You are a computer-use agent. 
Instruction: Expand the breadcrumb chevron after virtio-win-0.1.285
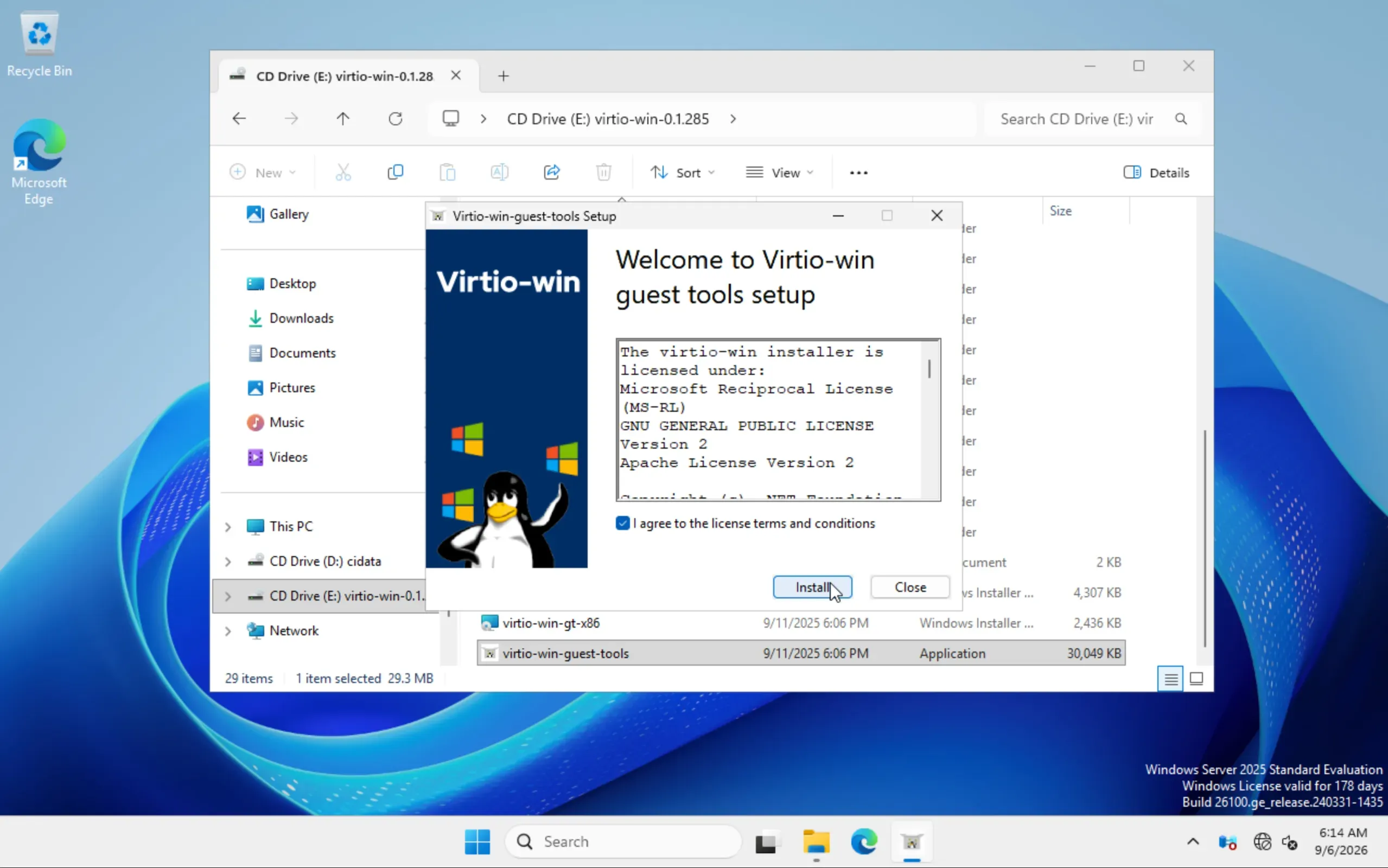coord(733,119)
